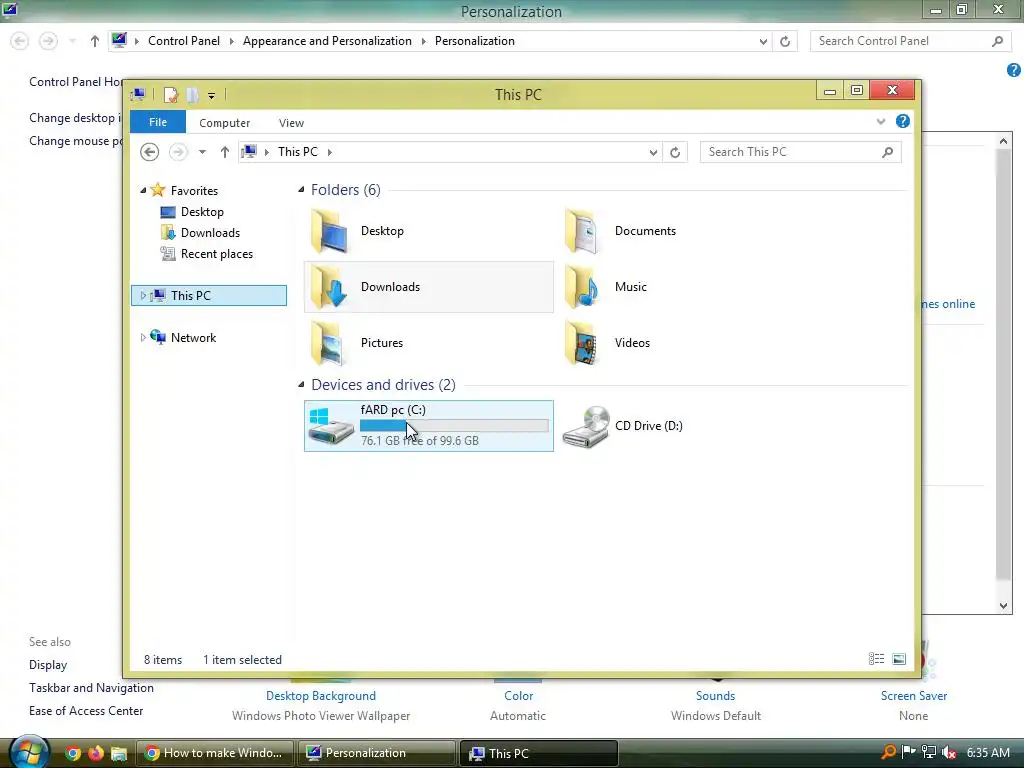The image size is (1024, 768).
Task: Open the Documents folder icon
Action: click(x=581, y=231)
